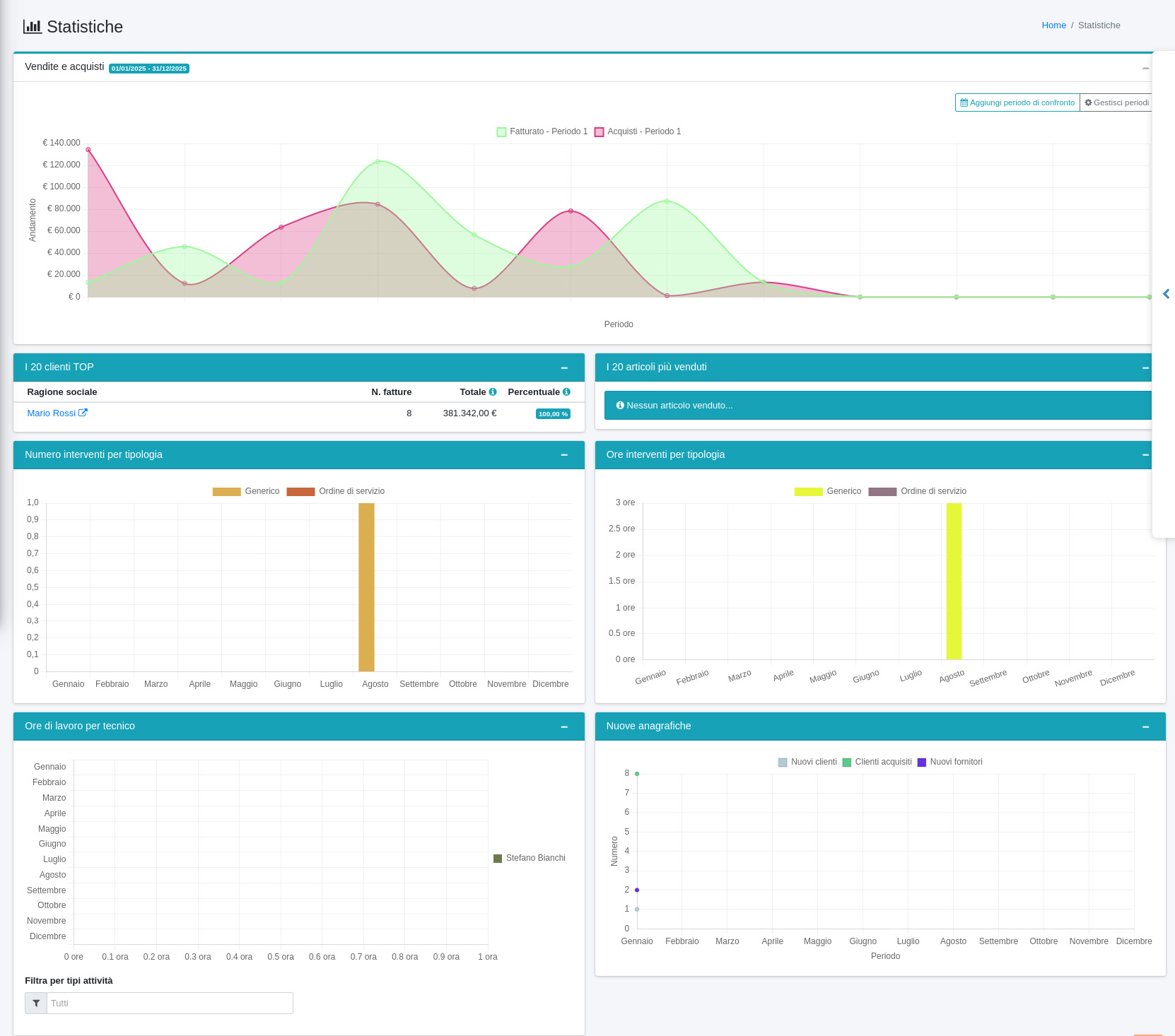This screenshot has width=1175, height=1036.
Task: Click the Stefano Bianchi legend color swatch
Action: tap(498, 858)
